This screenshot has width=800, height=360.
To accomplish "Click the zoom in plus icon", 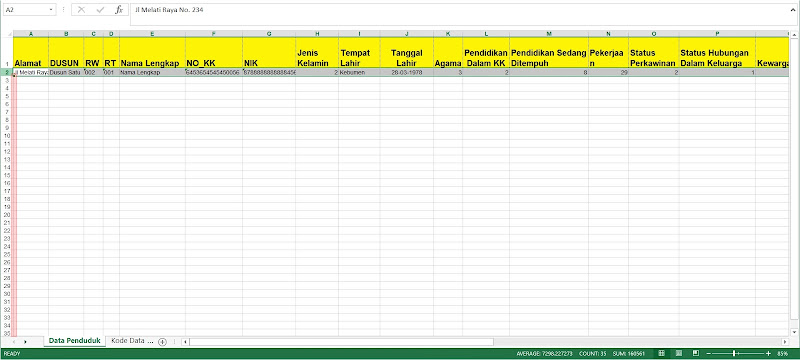I will pyautogui.click(x=768, y=353).
